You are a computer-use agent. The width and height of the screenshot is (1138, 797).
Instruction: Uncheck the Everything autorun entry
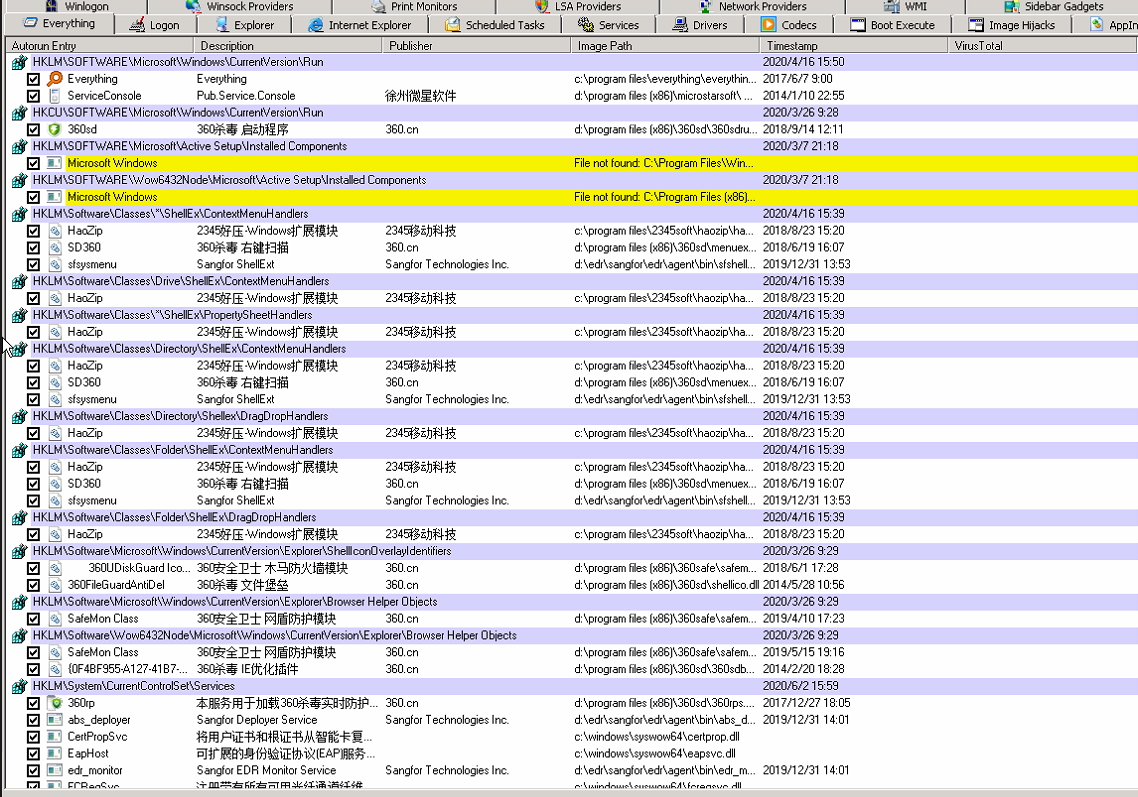[x=33, y=79]
